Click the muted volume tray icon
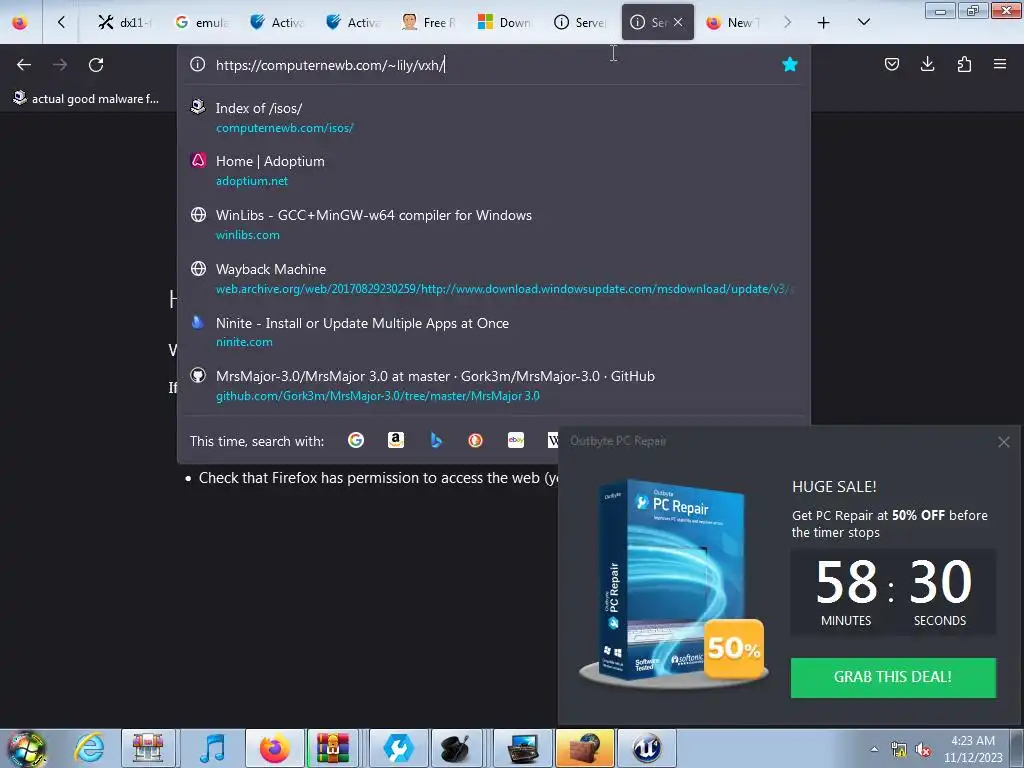1024x768 pixels. 923,750
